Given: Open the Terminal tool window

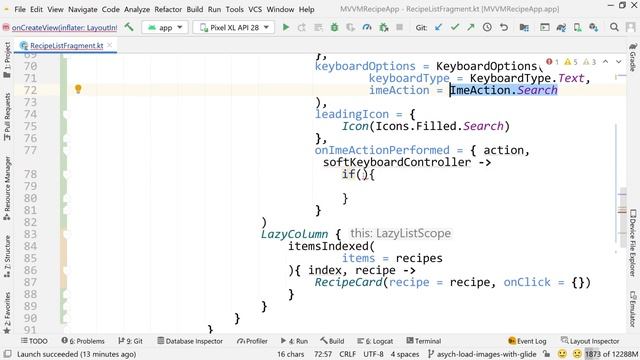Looking at the screenshot, I should 424,341.
